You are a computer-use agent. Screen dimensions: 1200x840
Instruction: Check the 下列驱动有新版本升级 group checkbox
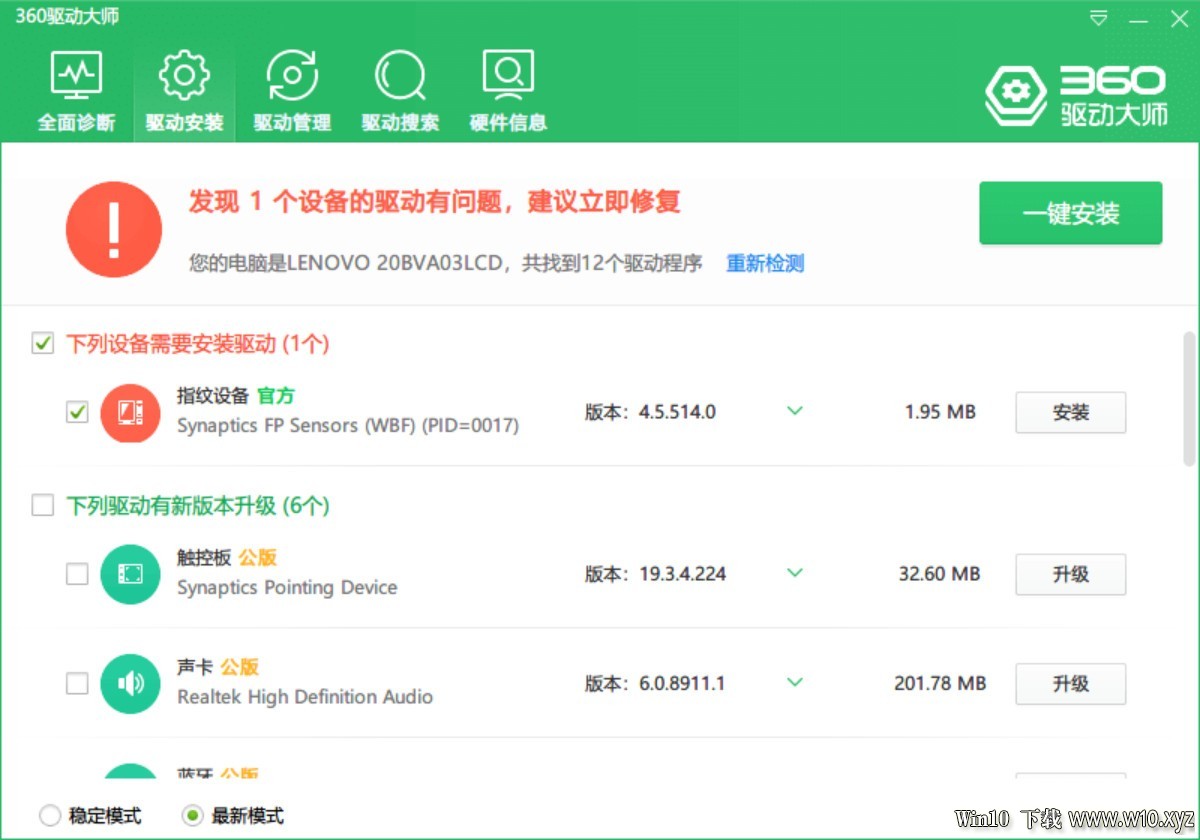coord(42,505)
